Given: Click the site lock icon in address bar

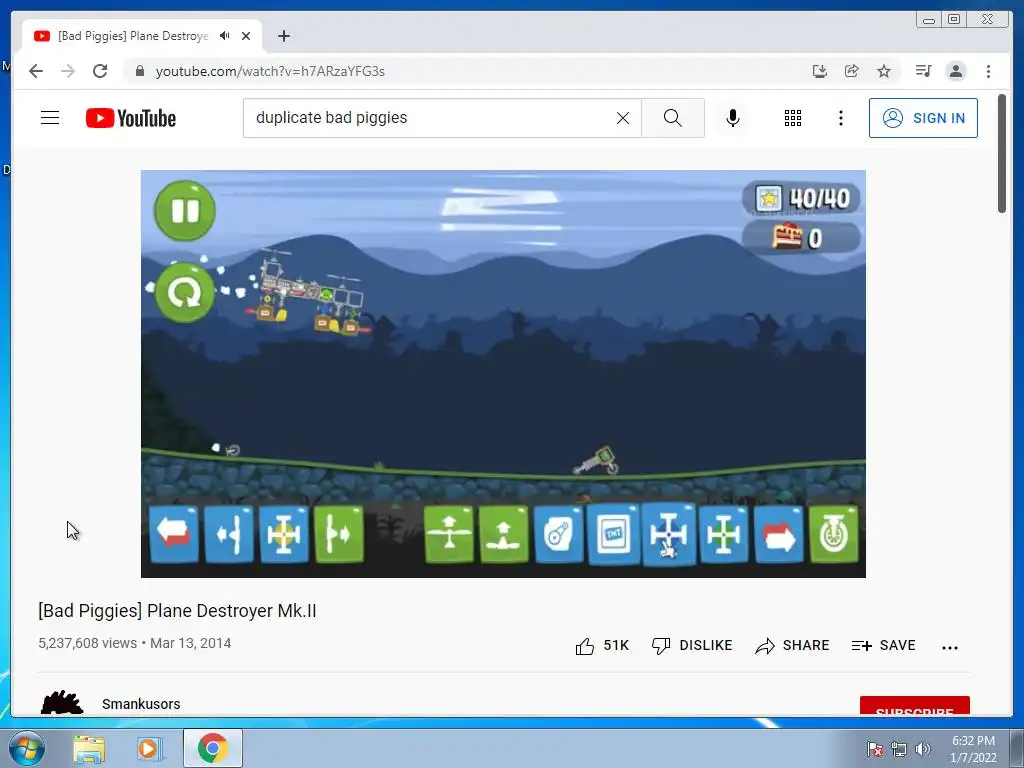Looking at the screenshot, I should pyautogui.click(x=139, y=71).
